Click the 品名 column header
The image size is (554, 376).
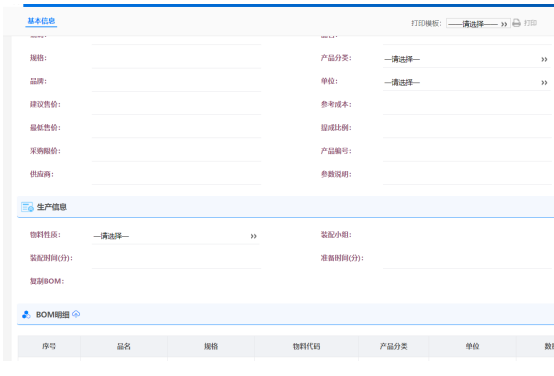click(124, 346)
